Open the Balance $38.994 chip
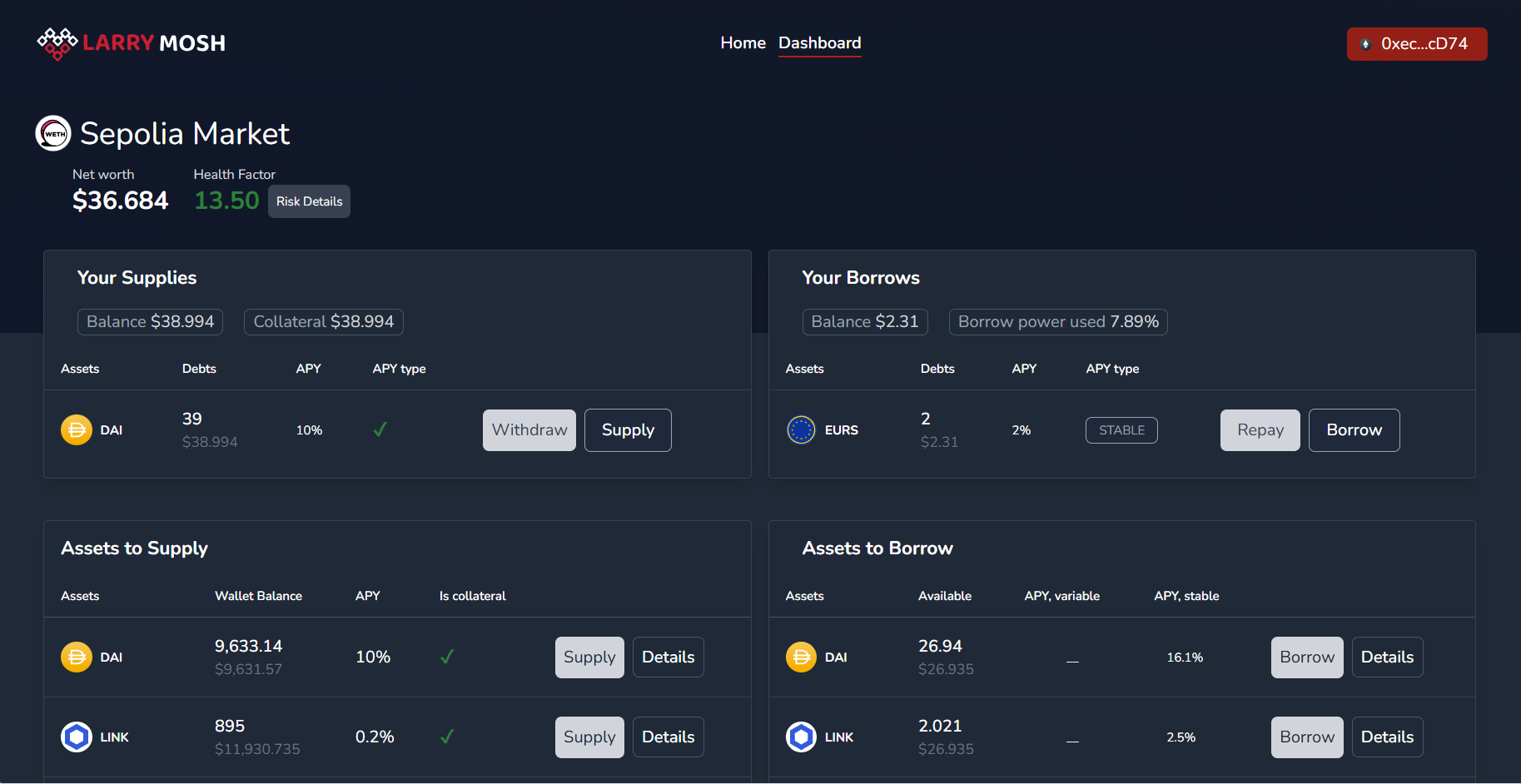Viewport: 1521px width, 784px height. (x=150, y=321)
